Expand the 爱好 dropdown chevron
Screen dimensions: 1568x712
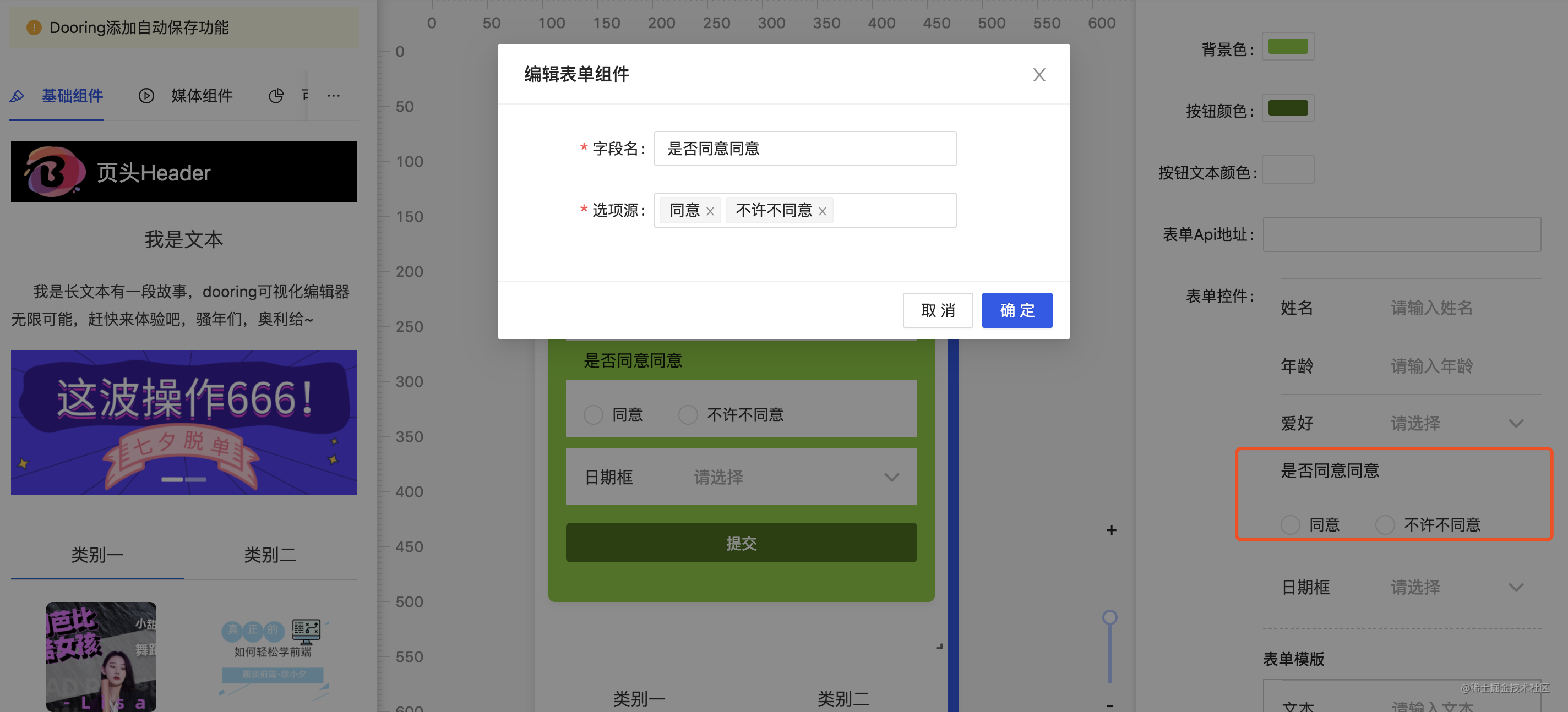(x=1516, y=424)
